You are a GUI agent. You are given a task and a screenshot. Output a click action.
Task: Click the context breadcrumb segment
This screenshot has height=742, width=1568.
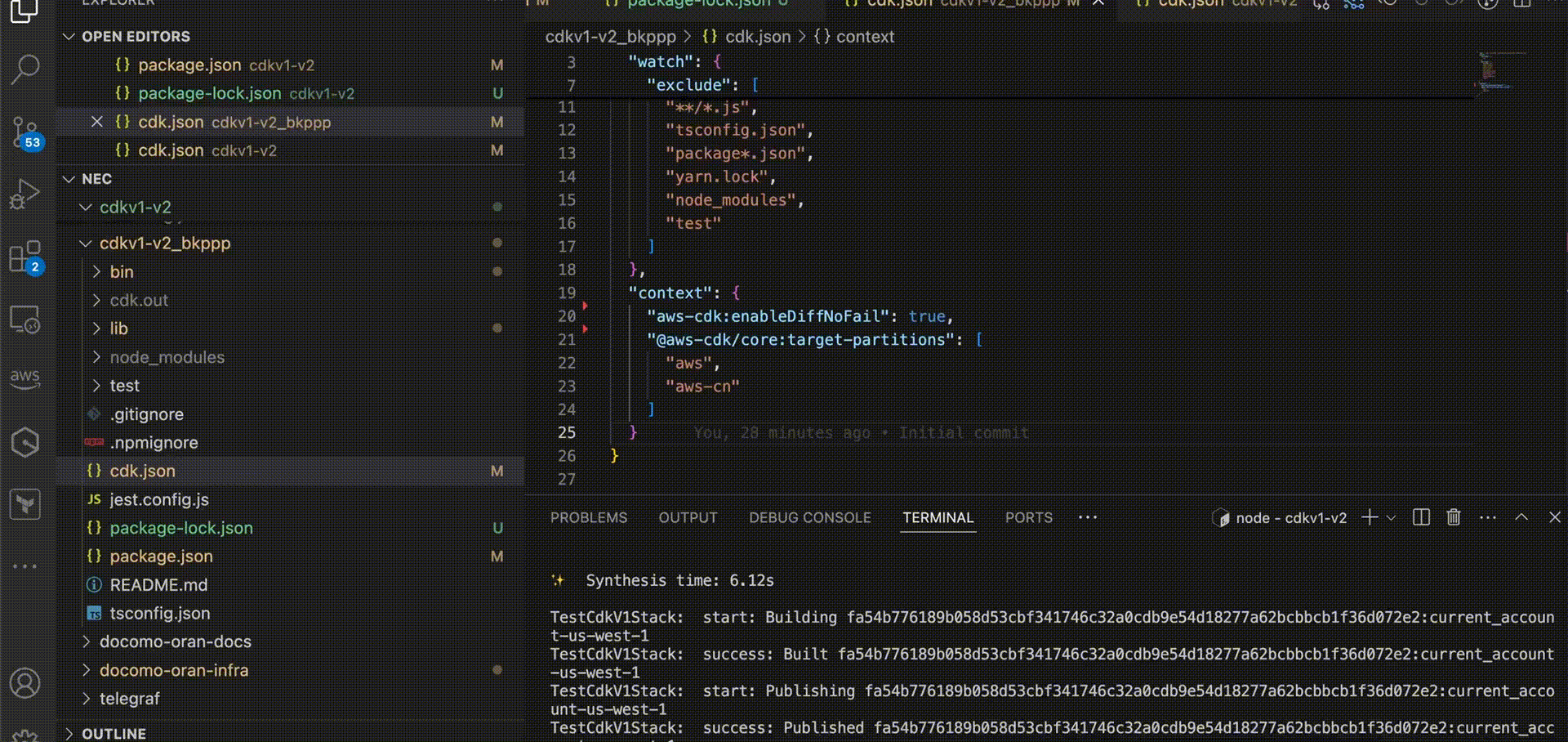tap(864, 37)
